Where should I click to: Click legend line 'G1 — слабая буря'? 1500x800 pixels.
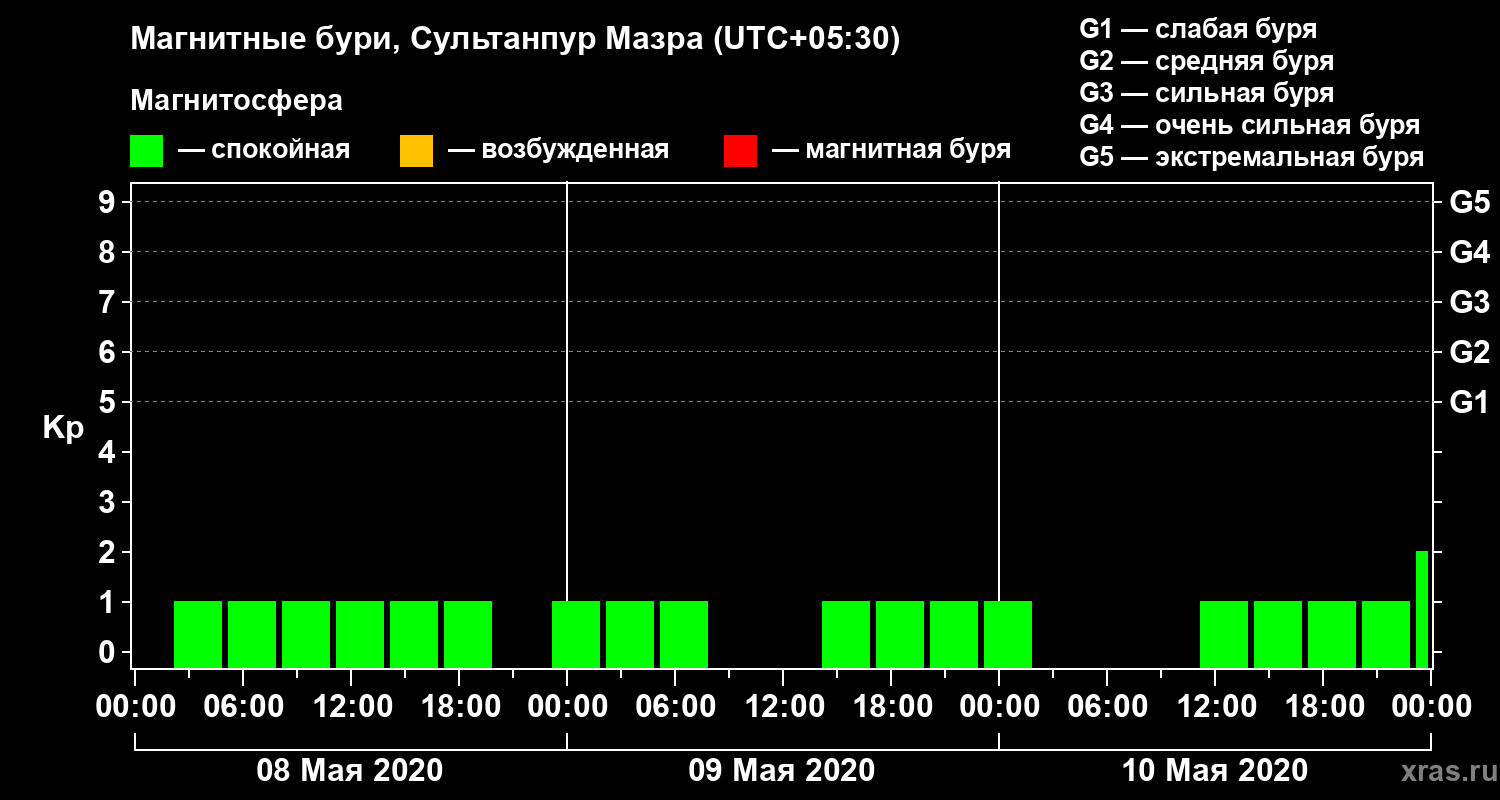(1198, 28)
